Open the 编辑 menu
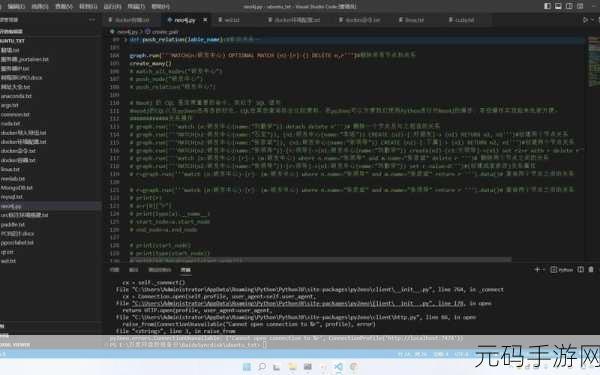This screenshot has width=600, height=375. pyautogui.click(x=16, y=7)
